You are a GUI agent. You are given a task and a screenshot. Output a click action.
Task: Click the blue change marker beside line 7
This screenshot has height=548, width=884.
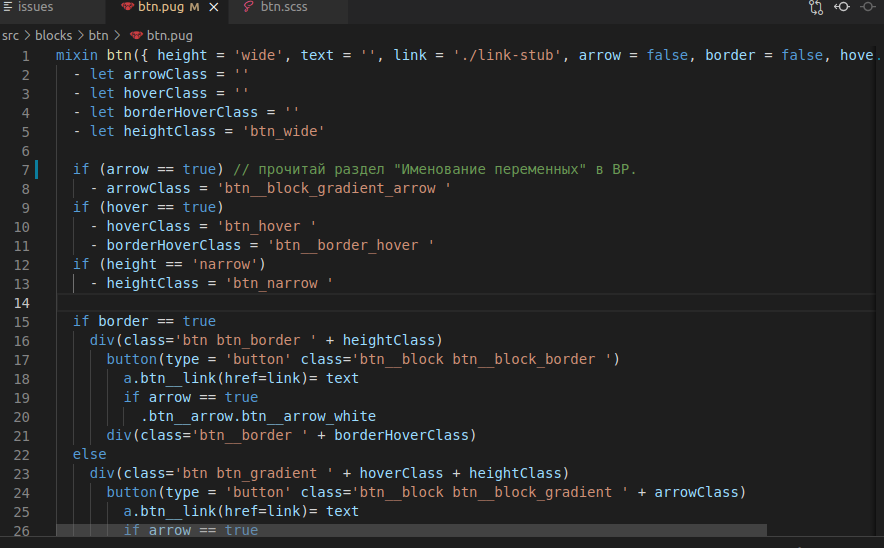coord(37,169)
